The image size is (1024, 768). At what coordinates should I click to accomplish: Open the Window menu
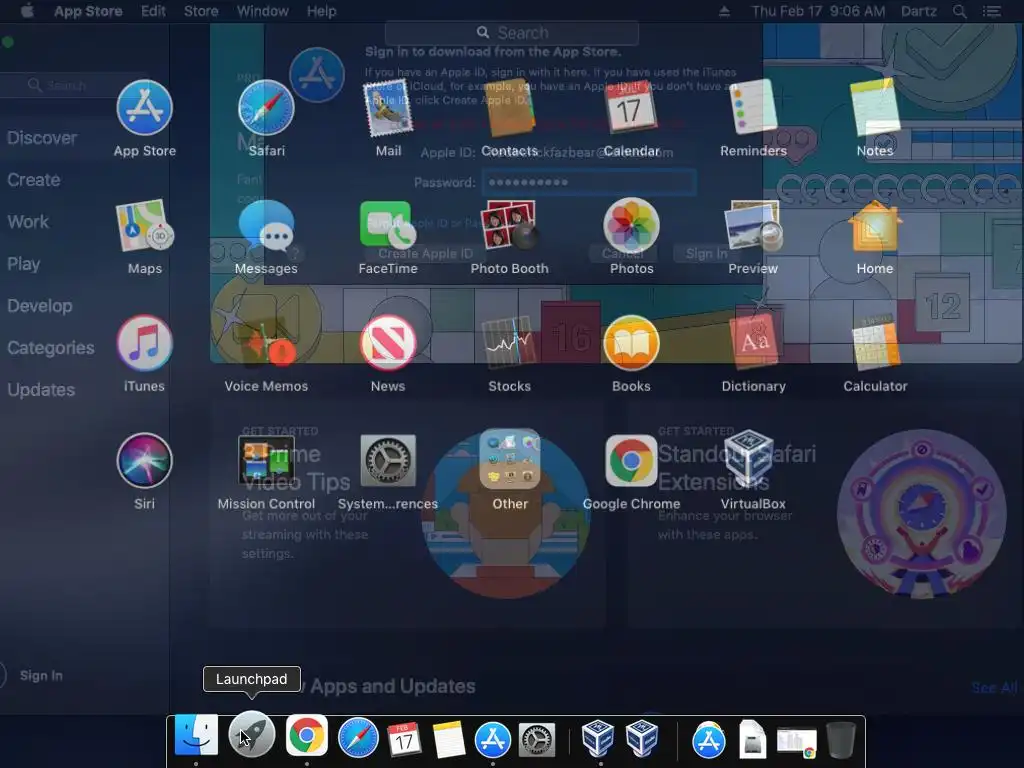(x=263, y=11)
